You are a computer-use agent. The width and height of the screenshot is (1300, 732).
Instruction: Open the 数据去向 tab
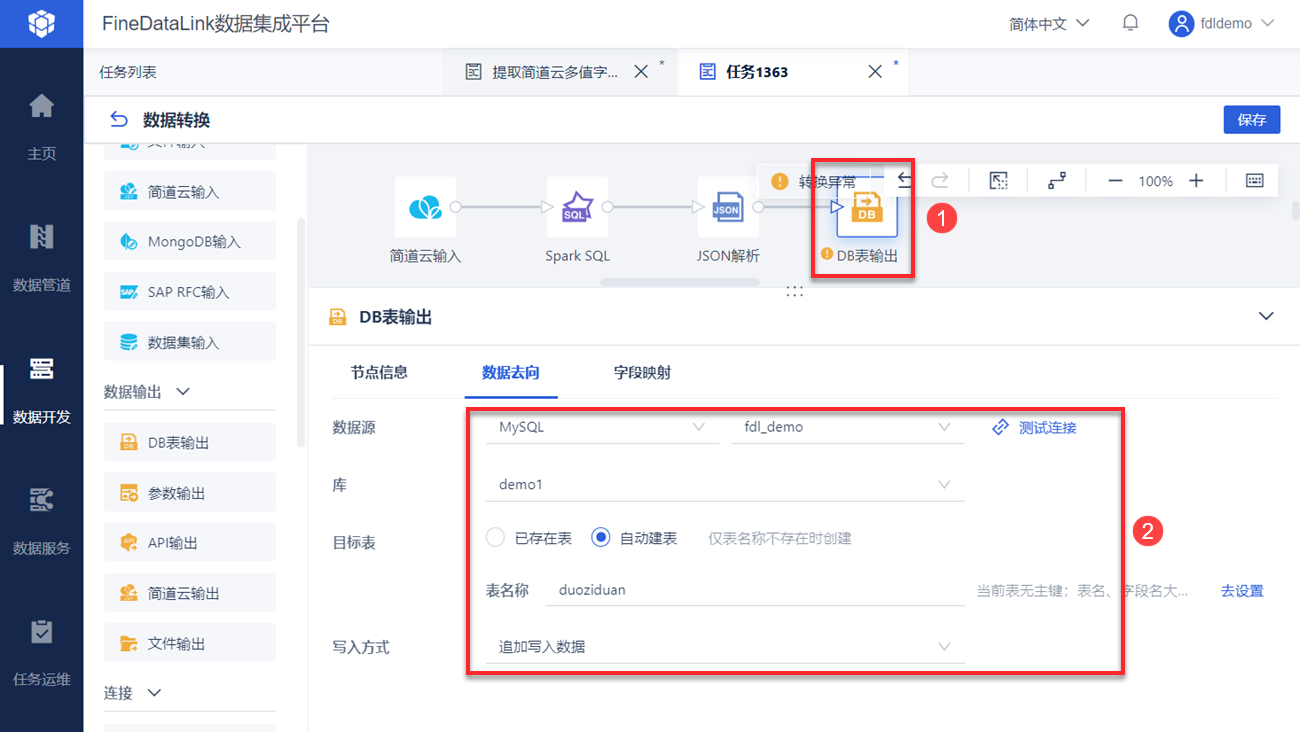tap(511, 372)
